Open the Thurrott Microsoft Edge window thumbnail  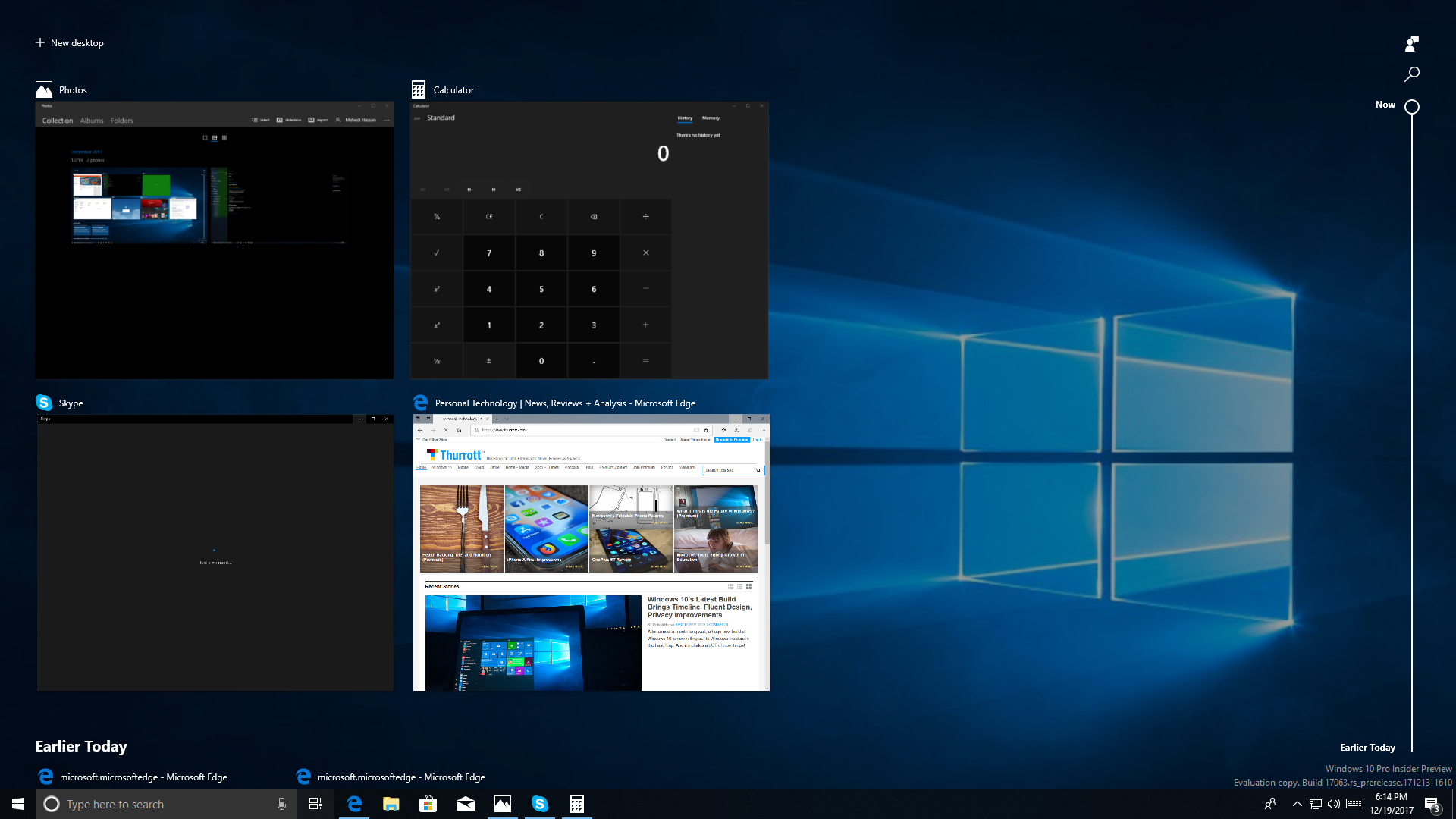click(591, 553)
